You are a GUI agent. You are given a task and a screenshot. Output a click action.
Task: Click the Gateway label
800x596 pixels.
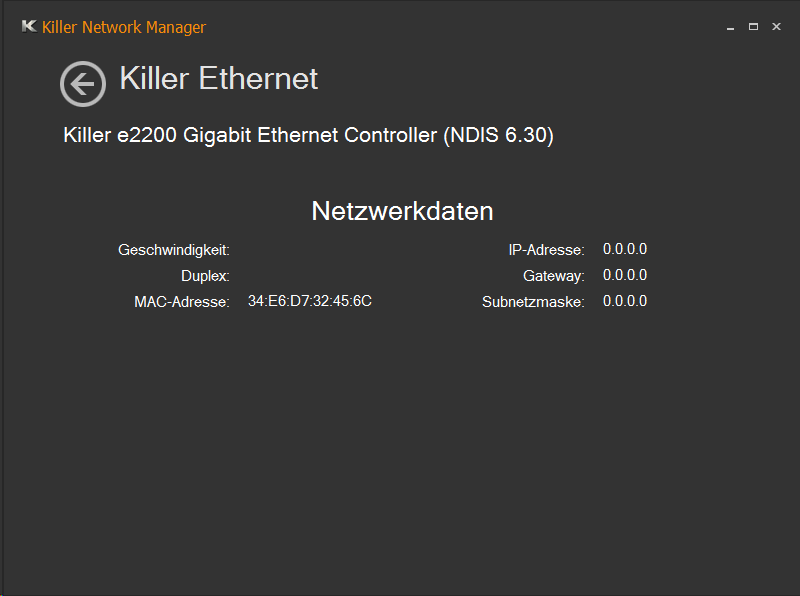point(553,276)
